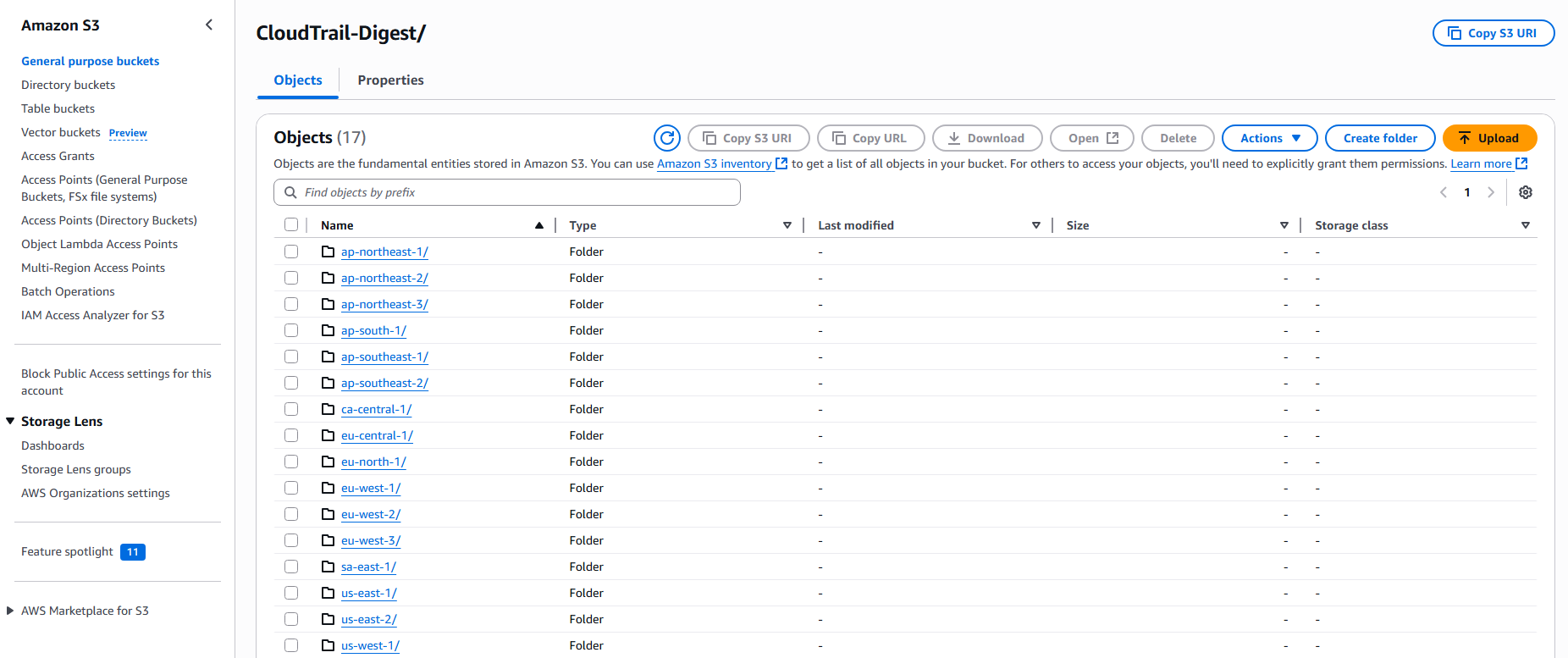
Task: Sort by Name ascending arrow
Action: coord(539,225)
